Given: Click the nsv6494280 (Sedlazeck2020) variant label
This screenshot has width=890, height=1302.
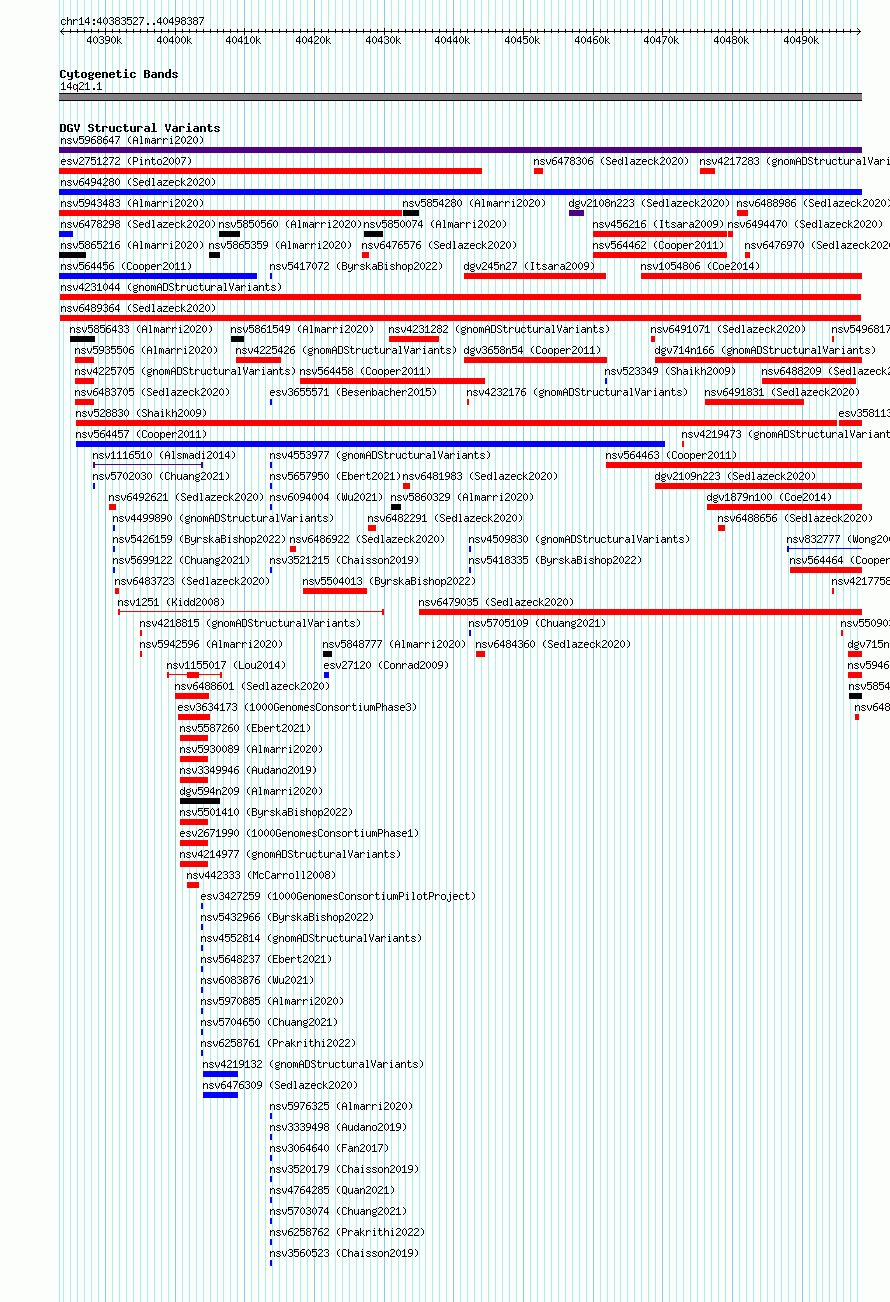Looking at the screenshot, I should click(137, 182).
